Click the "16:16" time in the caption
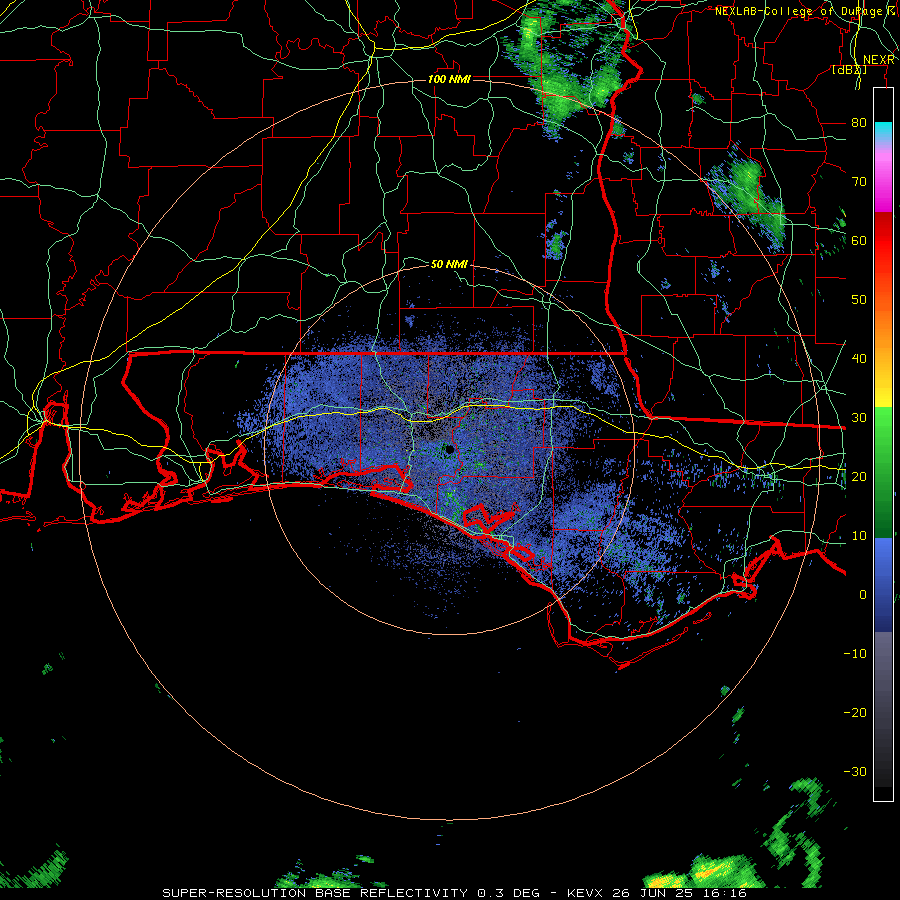This screenshot has height=900, width=900. click(x=726, y=893)
